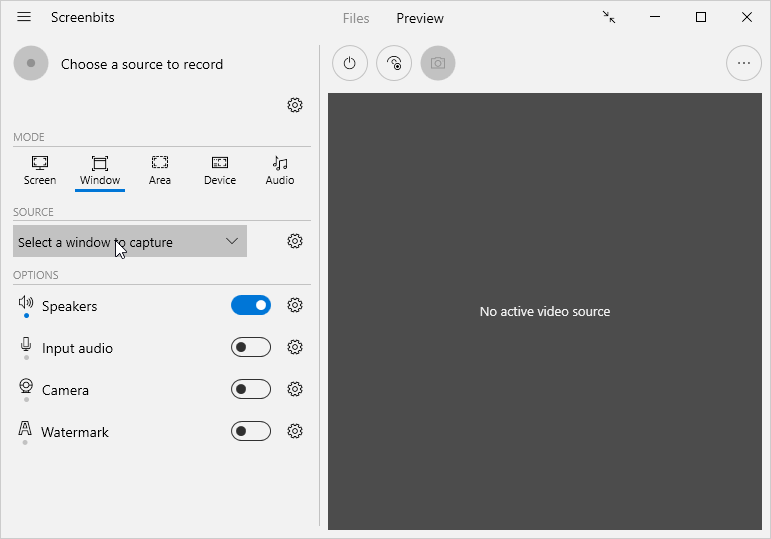Choose Area capture mode
Screen dimensions: 771x539
(160, 171)
